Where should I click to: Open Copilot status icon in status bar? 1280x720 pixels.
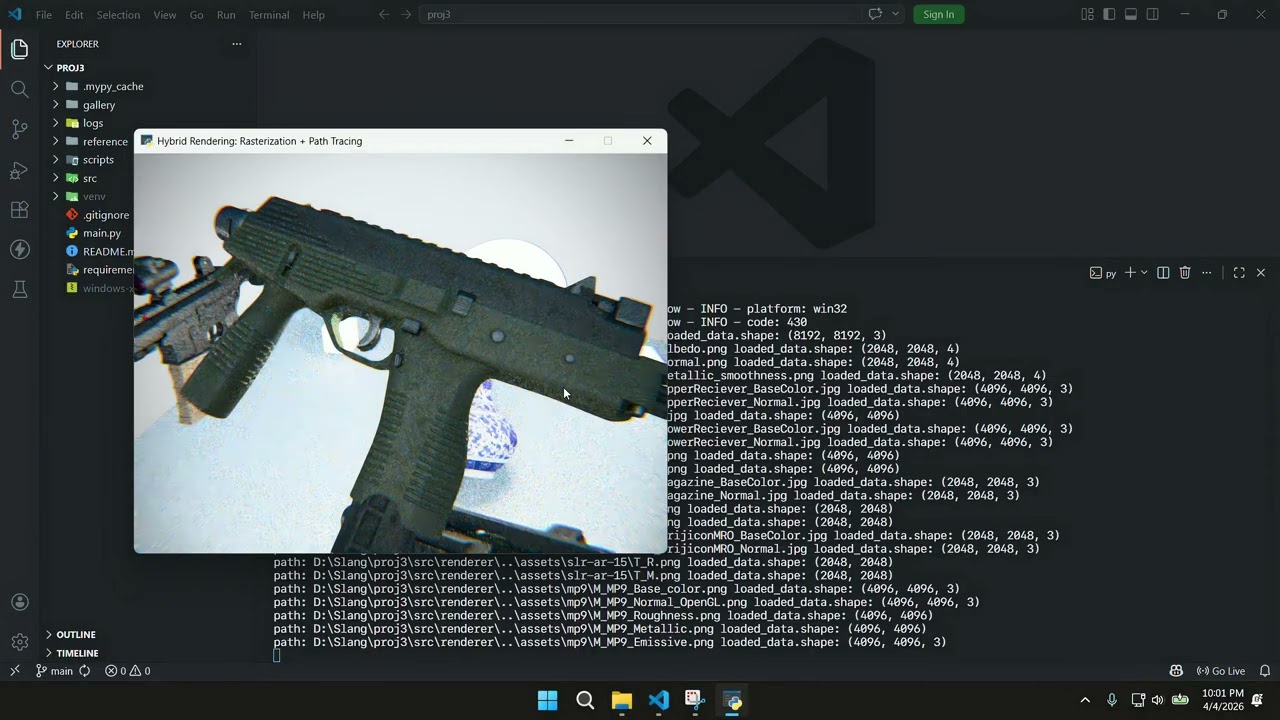pos(1176,671)
